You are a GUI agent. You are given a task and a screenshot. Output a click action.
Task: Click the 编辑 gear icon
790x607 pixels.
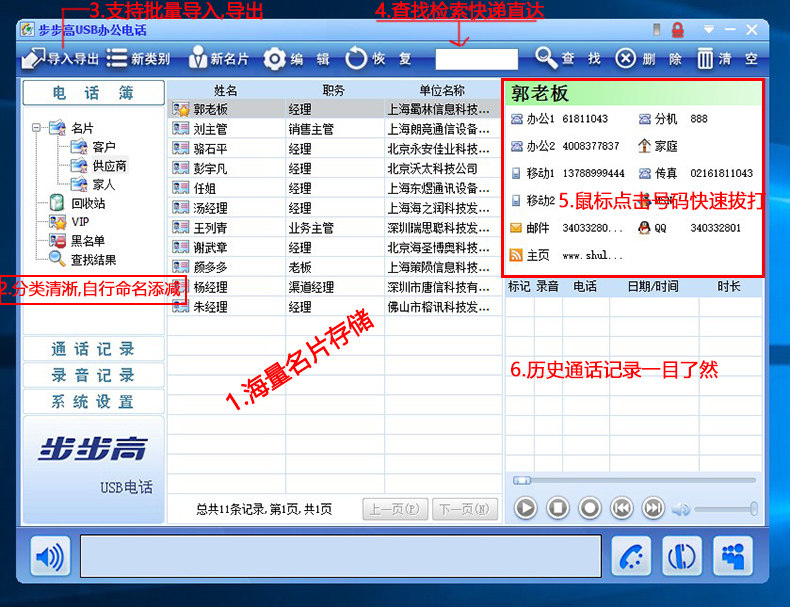click(x=275, y=59)
